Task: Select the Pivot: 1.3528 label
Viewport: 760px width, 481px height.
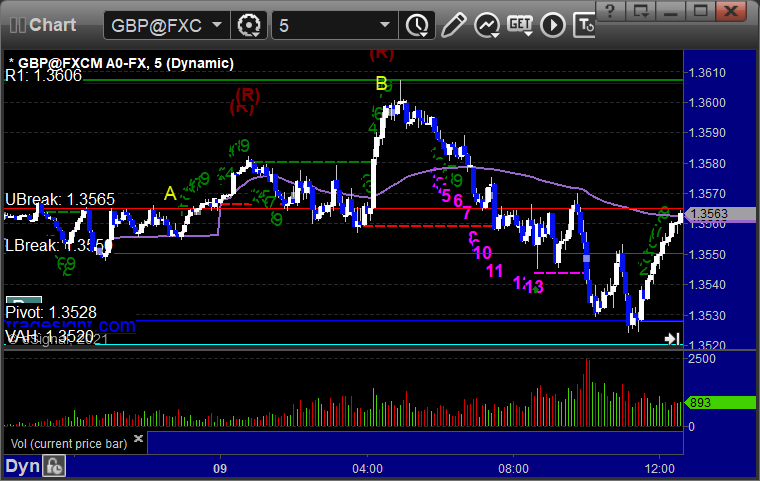Action: coord(51,312)
